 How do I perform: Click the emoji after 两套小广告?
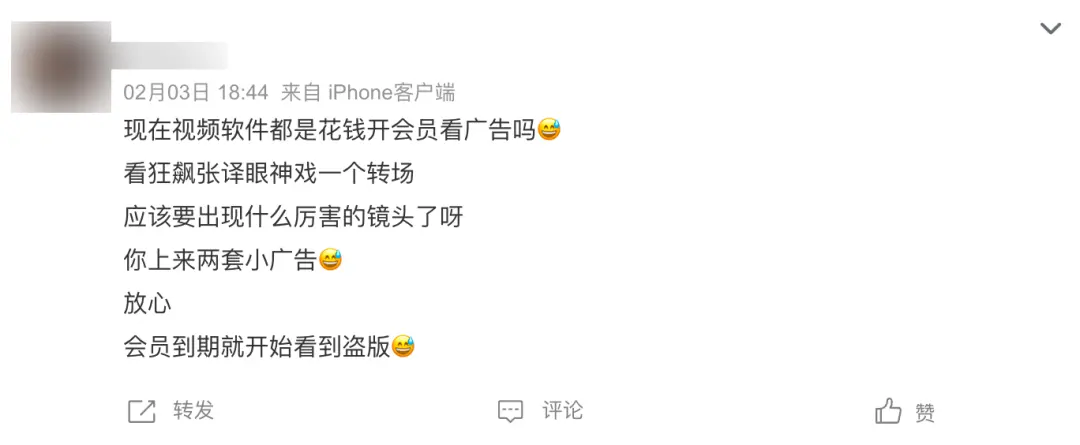click(x=330, y=260)
